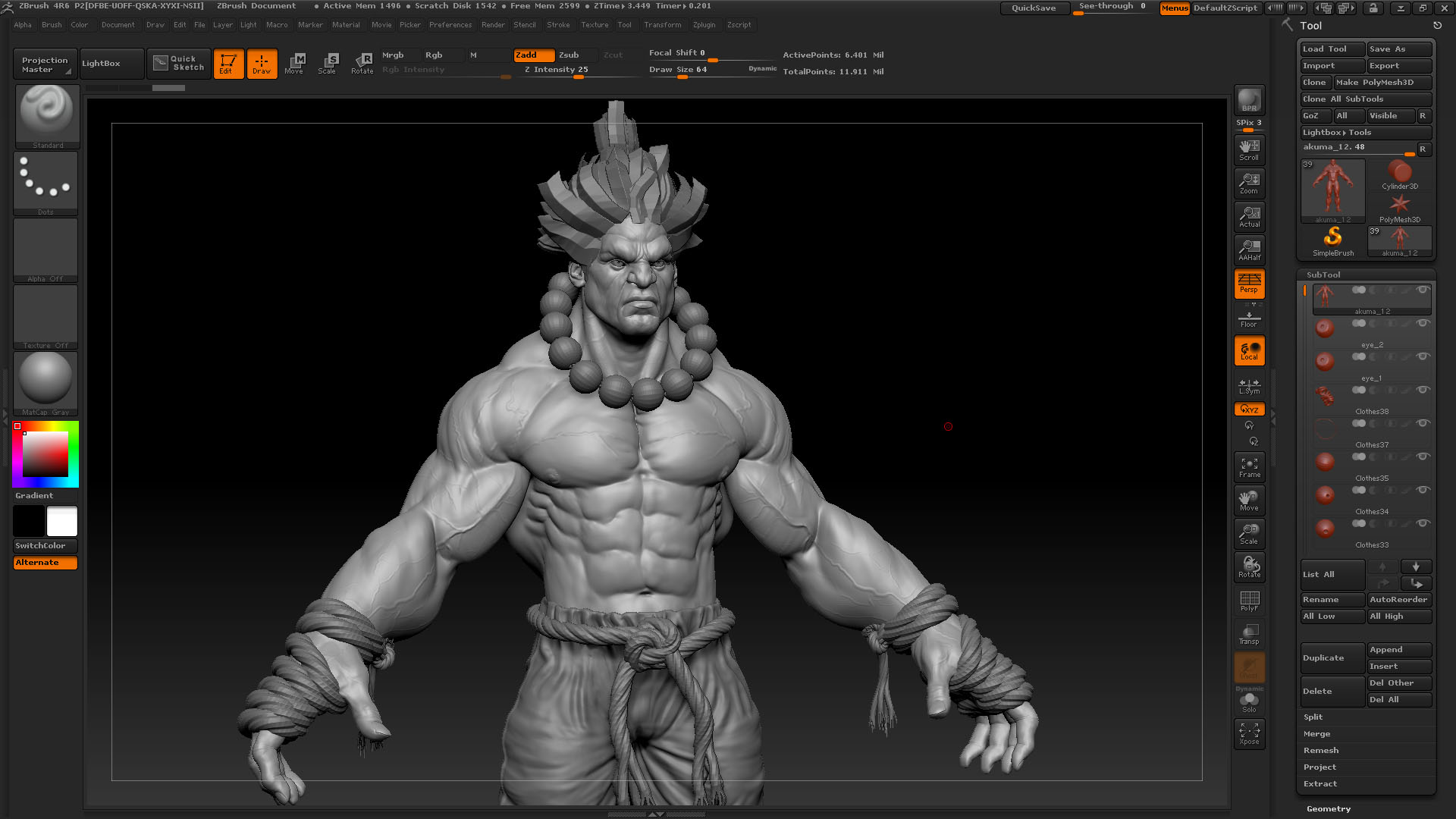Select the Move transform button in top shelf

[x=294, y=64]
